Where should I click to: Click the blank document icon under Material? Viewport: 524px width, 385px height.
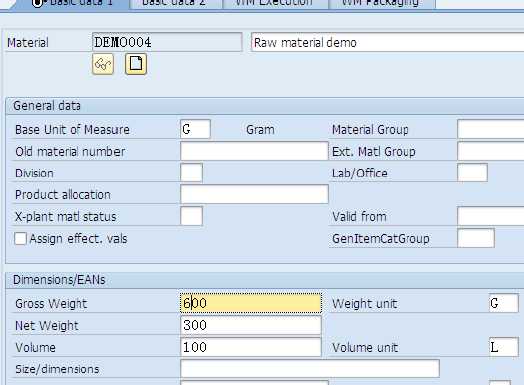(x=136, y=64)
